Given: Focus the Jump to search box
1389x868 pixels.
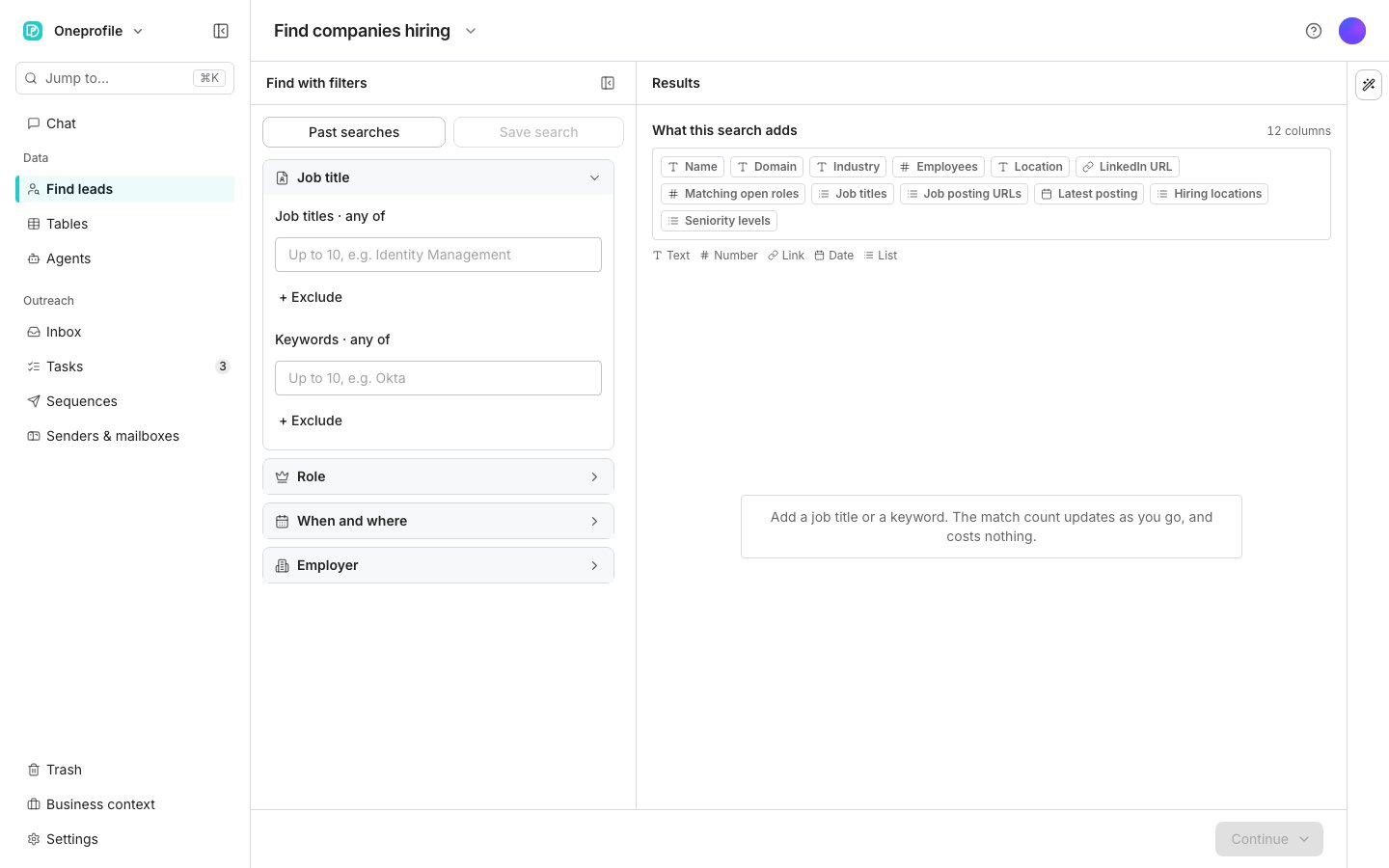Looking at the screenshot, I should 125,78.
